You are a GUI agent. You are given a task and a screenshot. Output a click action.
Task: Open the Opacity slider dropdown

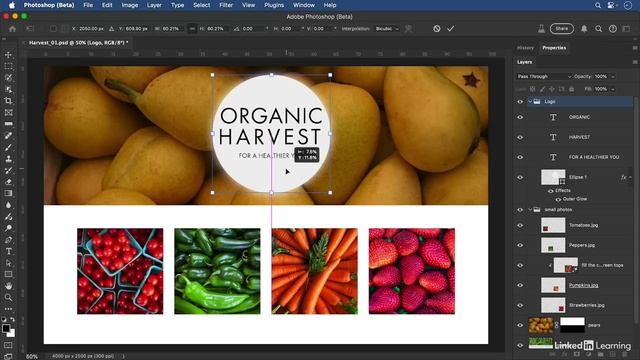tap(613, 77)
